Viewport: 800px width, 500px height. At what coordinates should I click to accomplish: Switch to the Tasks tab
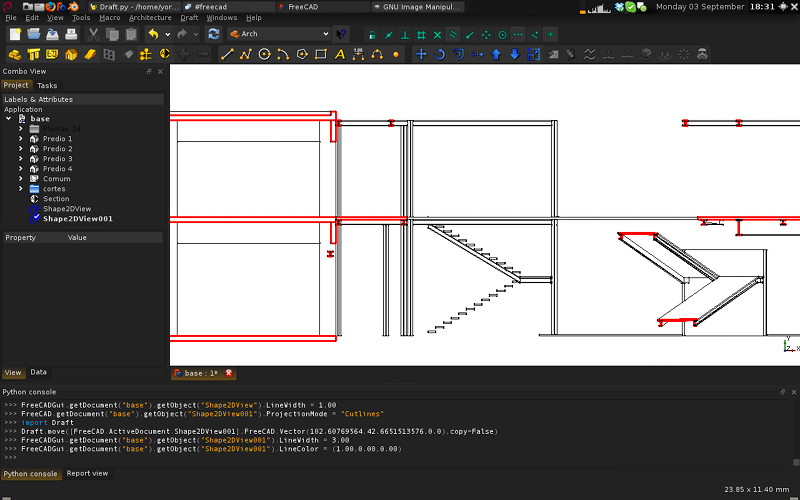[x=47, y=85]
